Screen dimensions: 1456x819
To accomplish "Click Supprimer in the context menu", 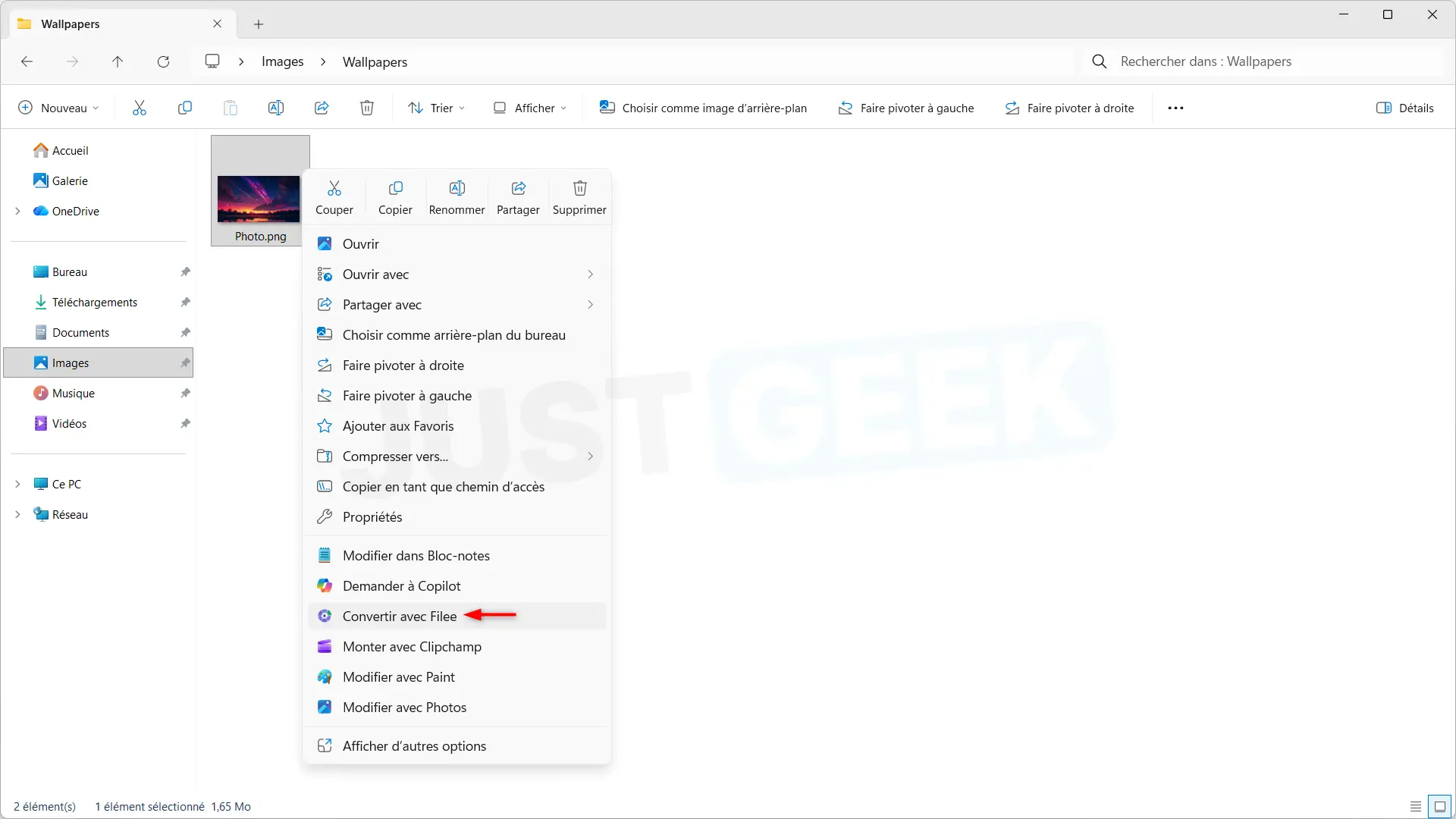I will pyautogui.click(x=580, y=198).
